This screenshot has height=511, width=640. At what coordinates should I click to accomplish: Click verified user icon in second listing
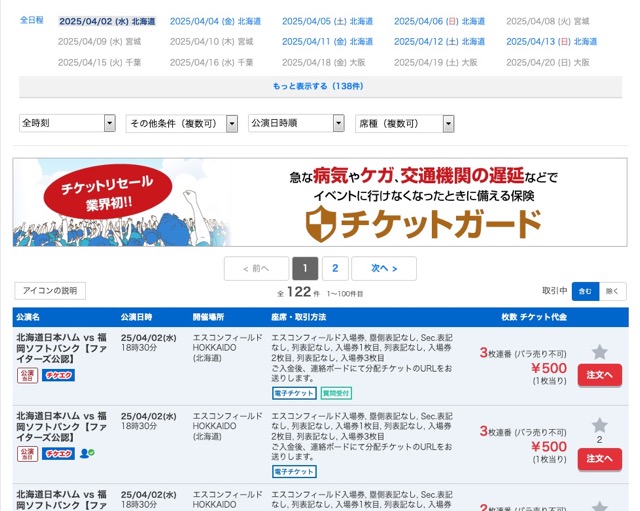[x=87, y=453]
